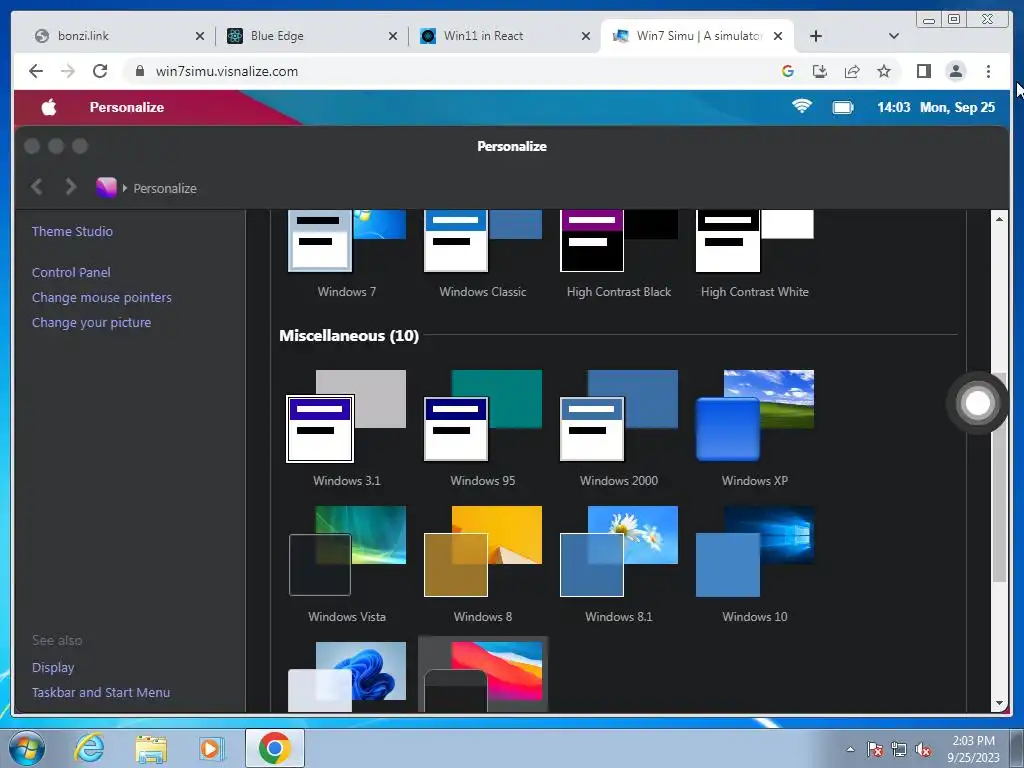Click the Personalize breadcrumb icon
This screenshot has width=1024, height=768.
106,187
